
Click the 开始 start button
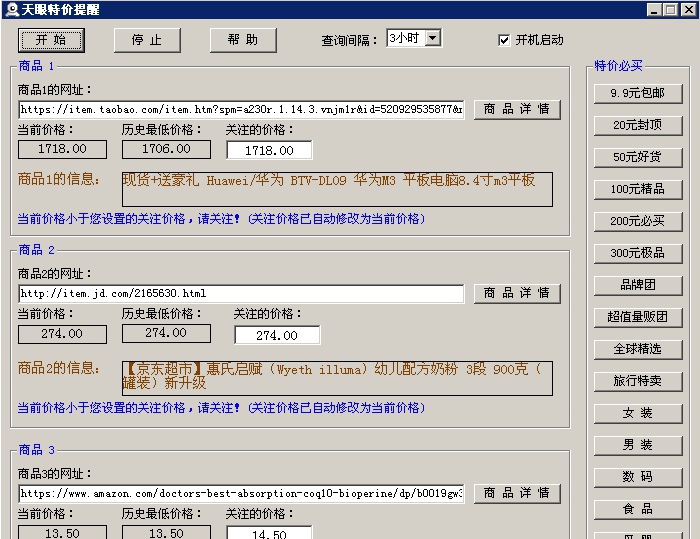pos(51,40)
